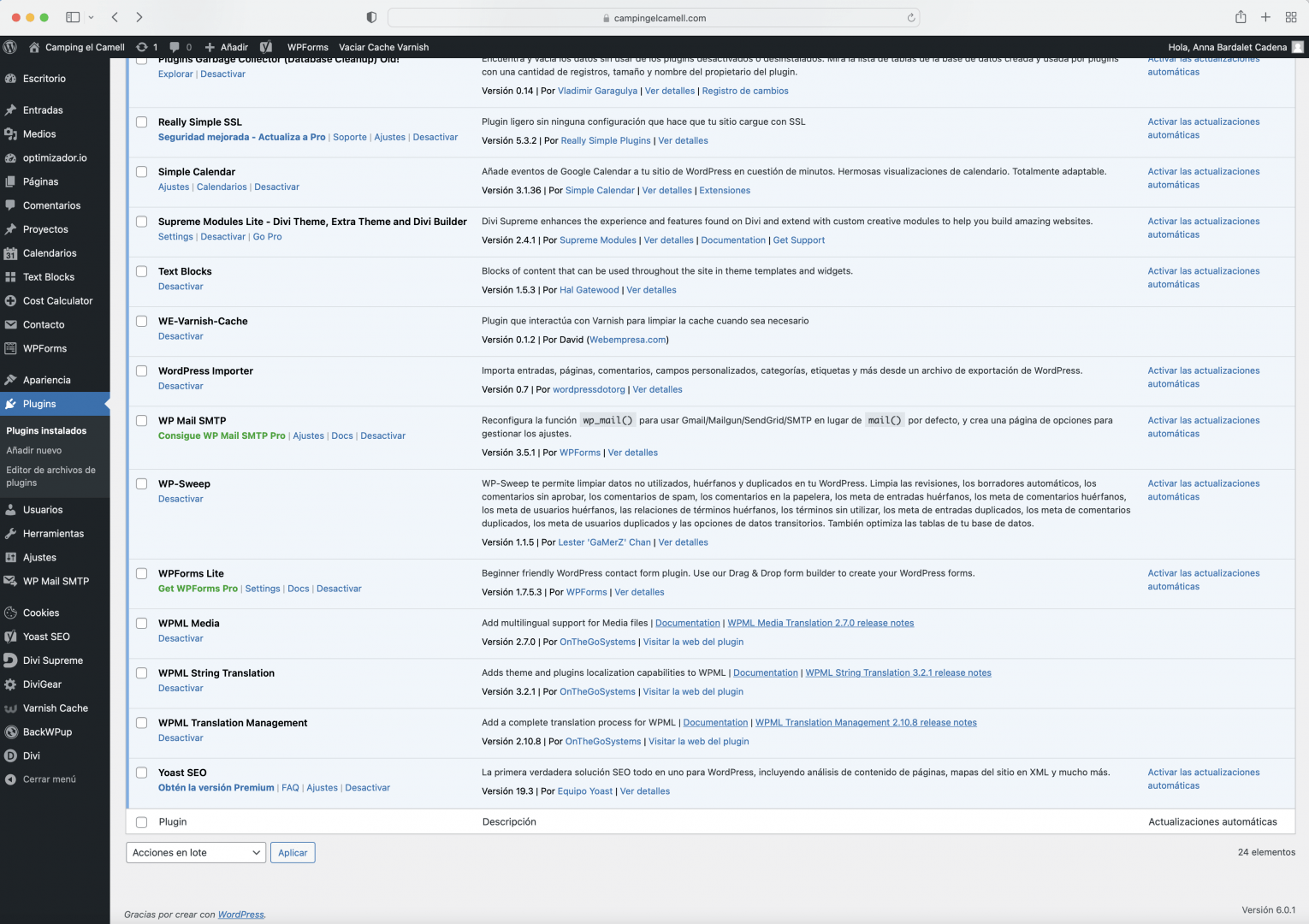Screen dimensions: 1309x924
Task: Deactivate the WP-Sweep plugin
Action: 181,500
